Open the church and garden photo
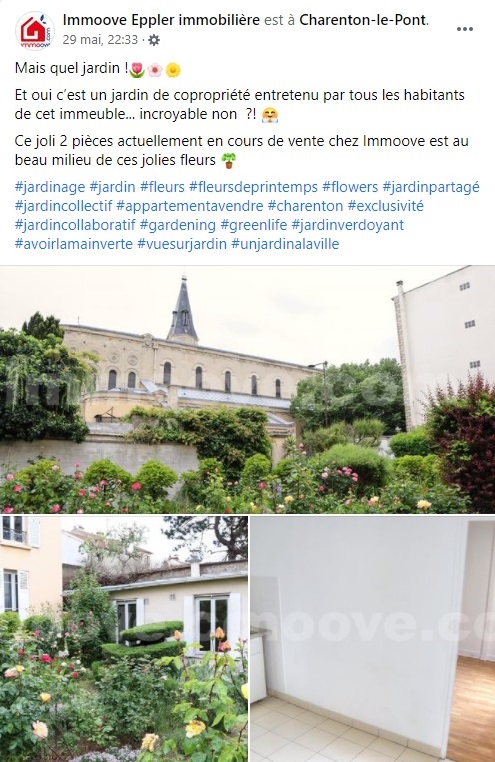This screenshot has width=495, height=762. coord(247,389)
